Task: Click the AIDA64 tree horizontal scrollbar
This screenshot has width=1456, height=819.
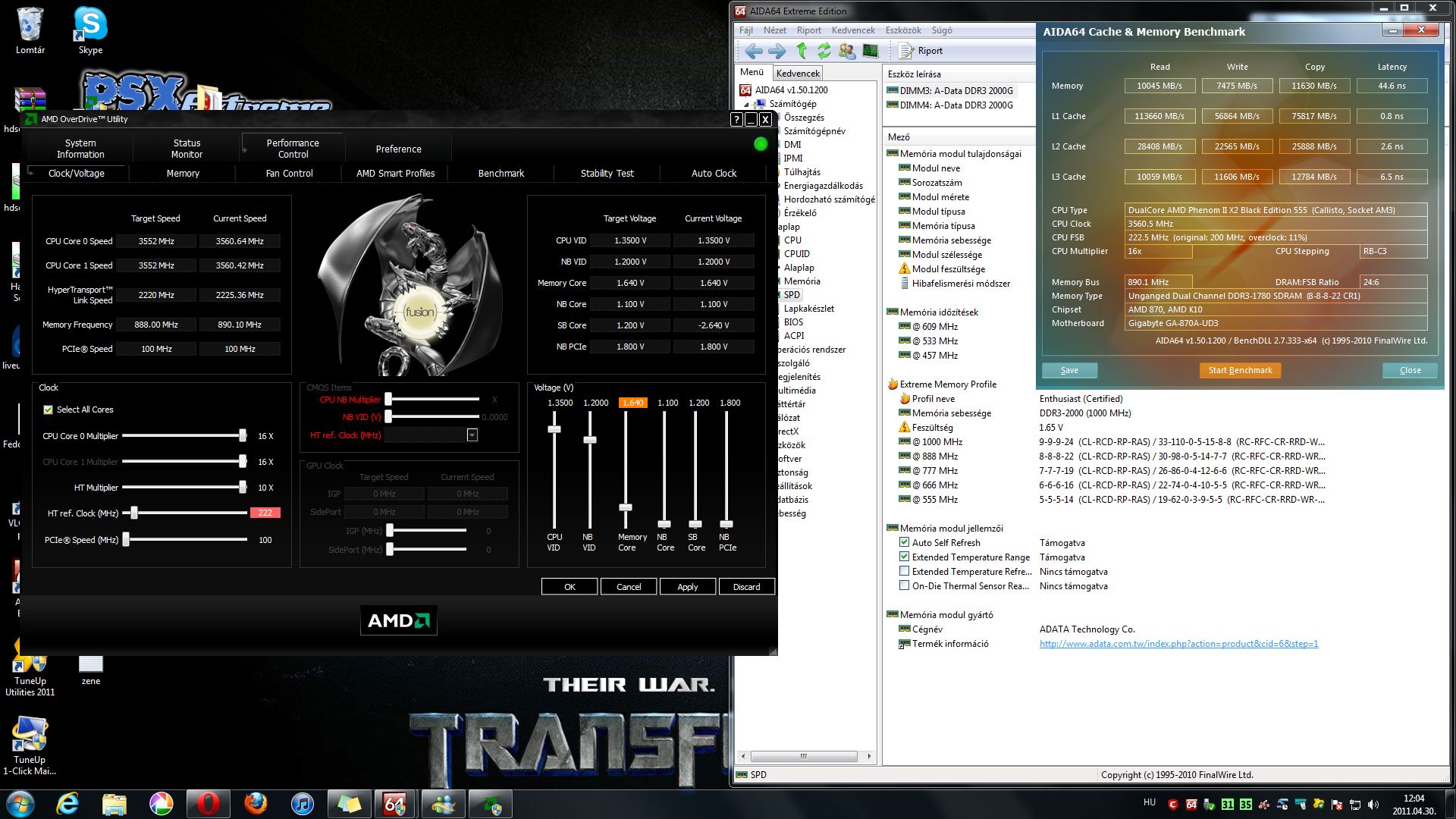Action: click(804, 756)
